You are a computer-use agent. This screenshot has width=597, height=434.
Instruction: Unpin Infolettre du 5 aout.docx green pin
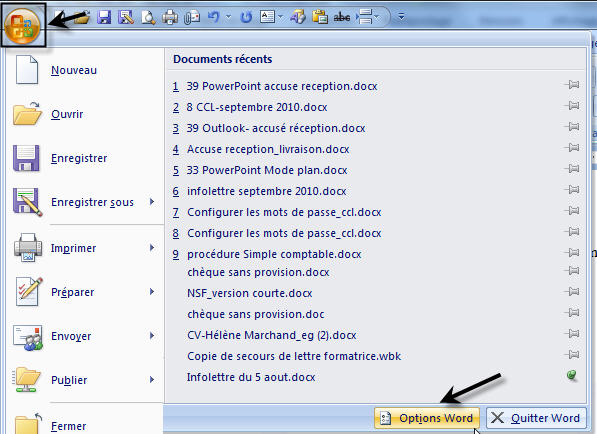tap(572, 375)
